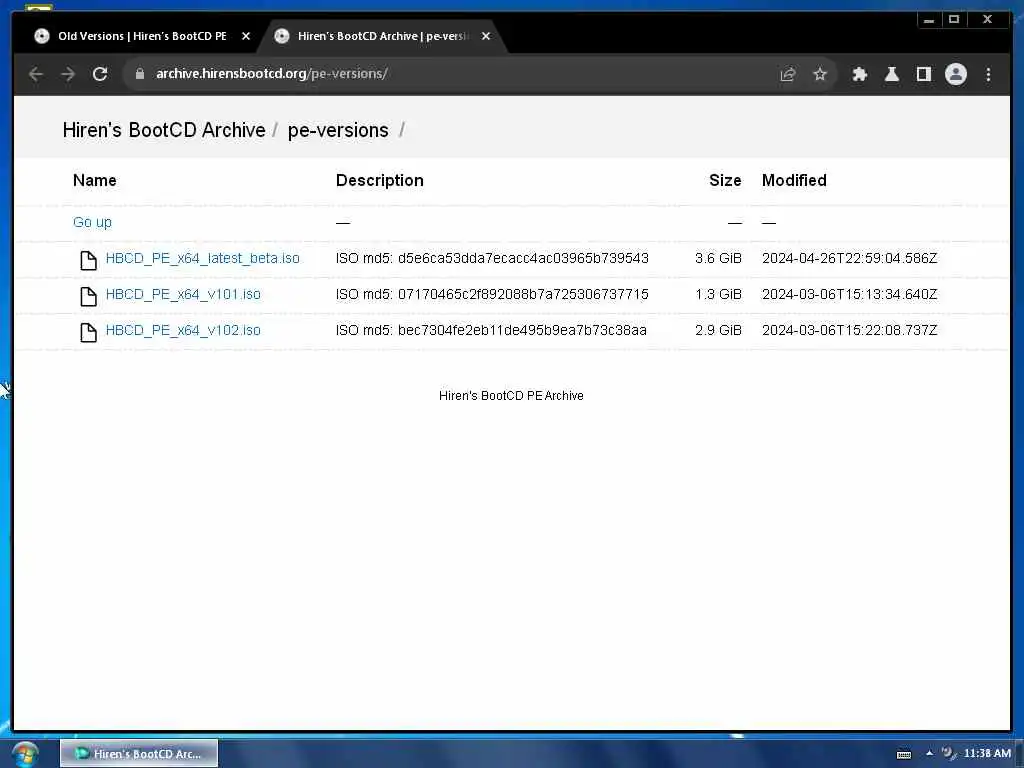Open the Extensions puzzle icon
Screen dimensions: 1024x768
pos(859,74)
